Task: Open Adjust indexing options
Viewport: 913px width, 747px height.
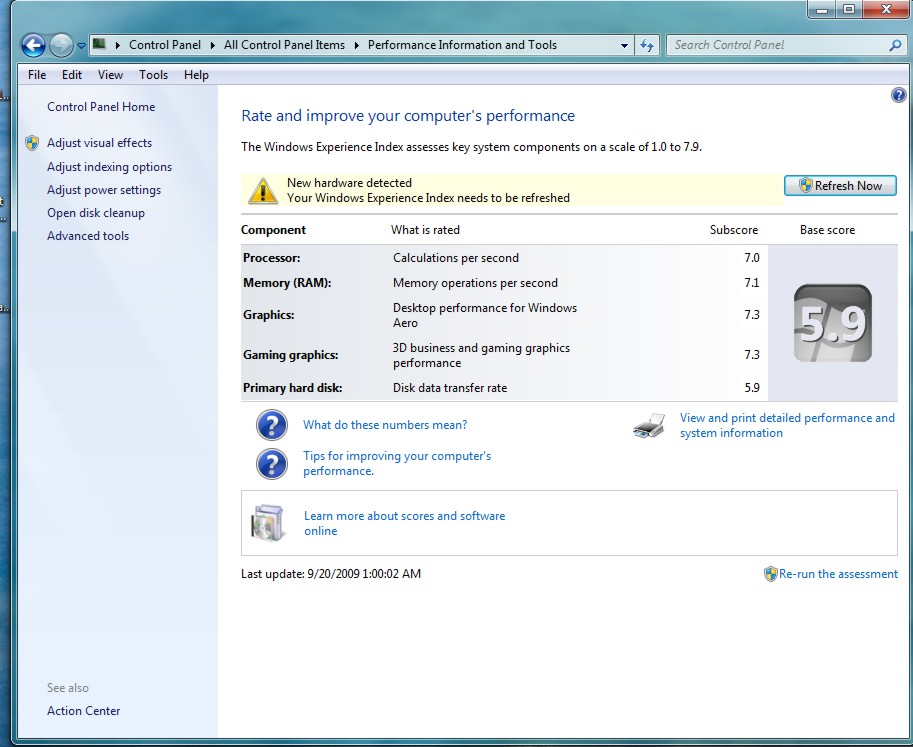Action: point(109,167)
